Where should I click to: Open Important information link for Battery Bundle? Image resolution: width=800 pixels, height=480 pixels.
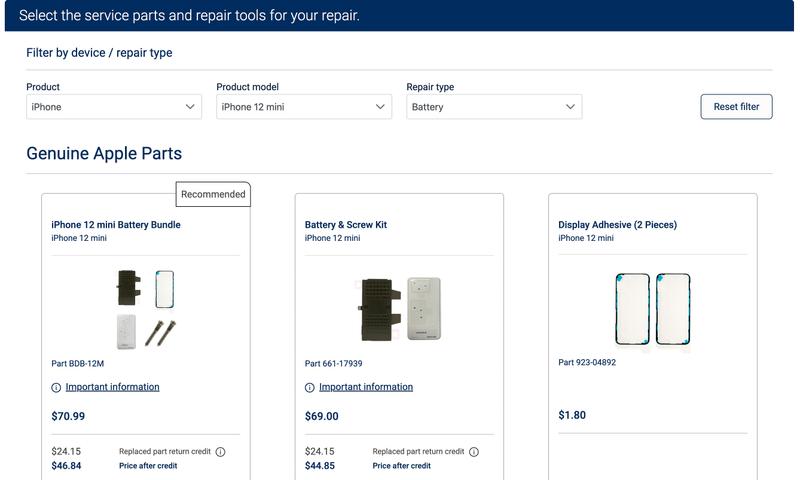[x=112, y=387]
